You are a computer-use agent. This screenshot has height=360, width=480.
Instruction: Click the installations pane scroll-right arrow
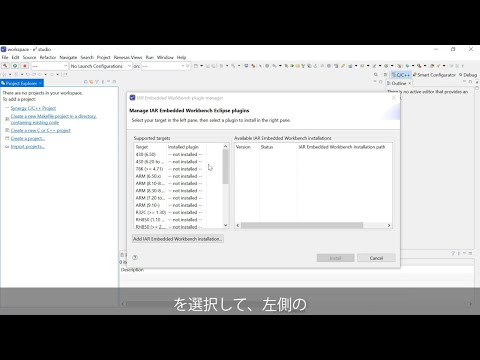coord(389,225)
